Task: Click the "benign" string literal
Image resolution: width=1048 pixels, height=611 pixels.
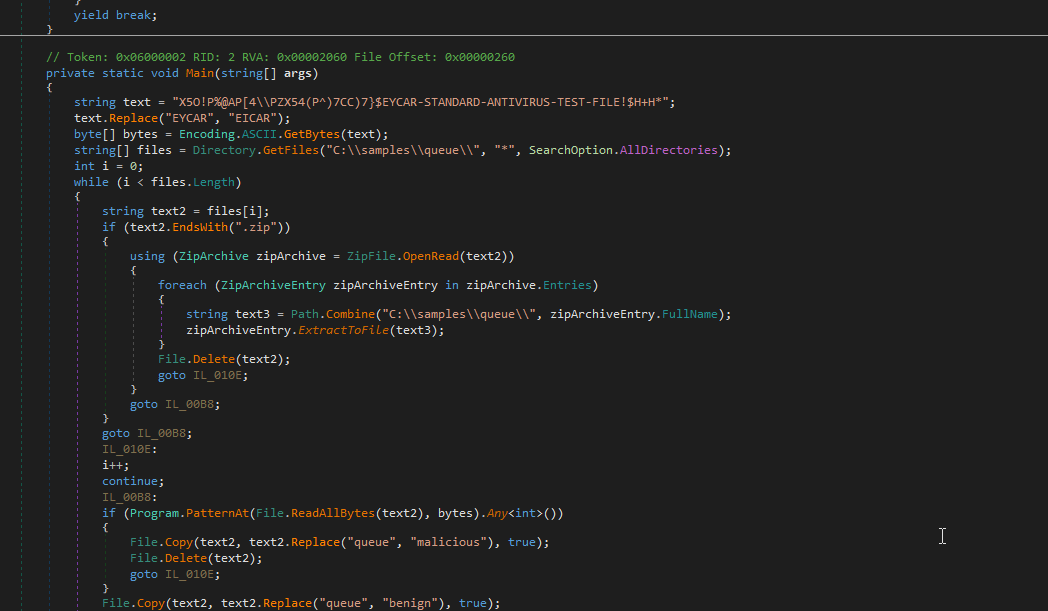Action: 410,602
